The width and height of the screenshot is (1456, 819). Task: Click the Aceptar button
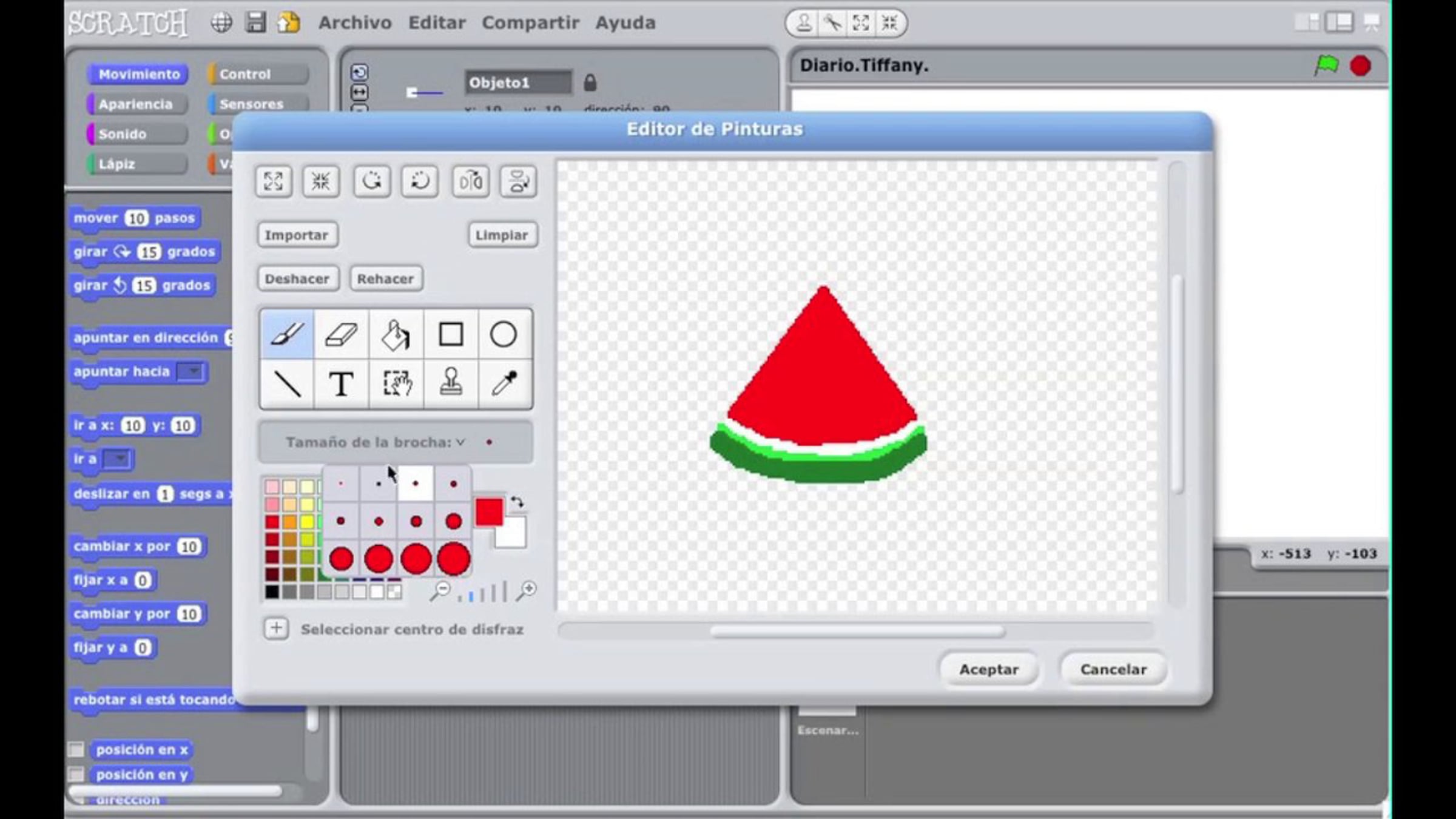988,669
